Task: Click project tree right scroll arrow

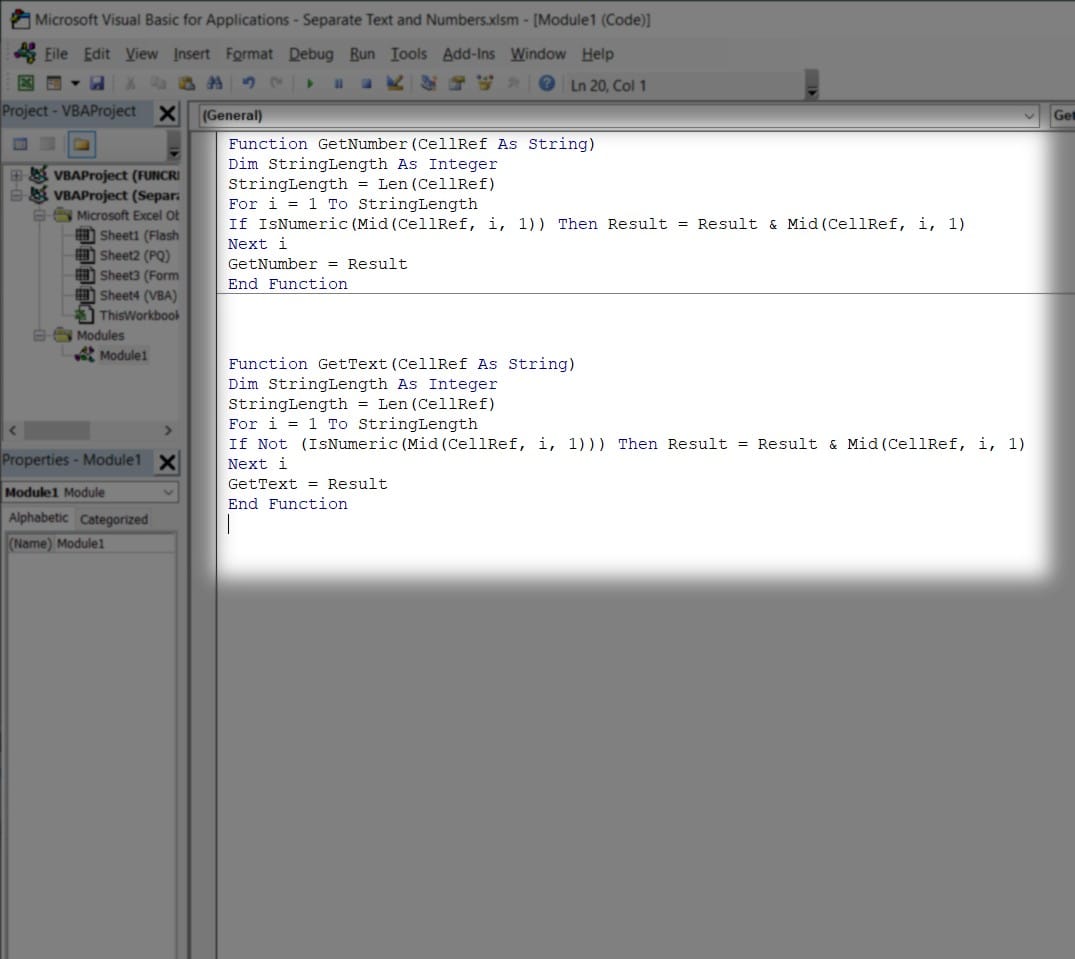Action: point(168,430)
